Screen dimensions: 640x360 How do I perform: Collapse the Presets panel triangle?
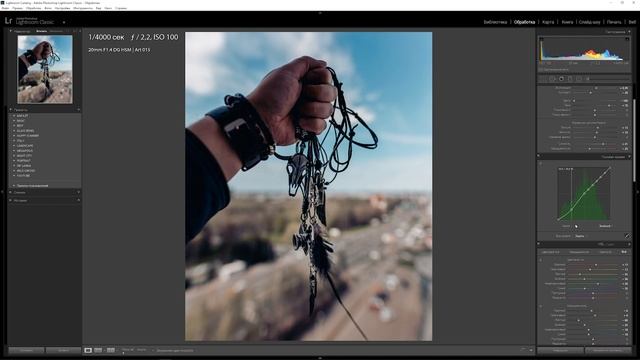[x=11, y=110]
